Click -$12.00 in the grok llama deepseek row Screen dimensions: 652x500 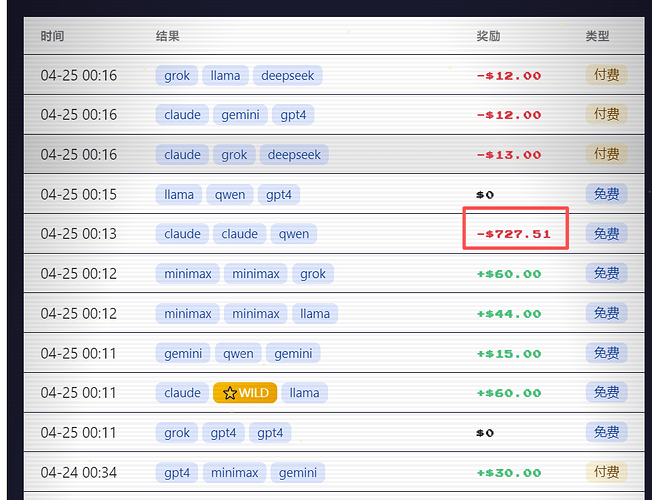click(x=509, y=76)
